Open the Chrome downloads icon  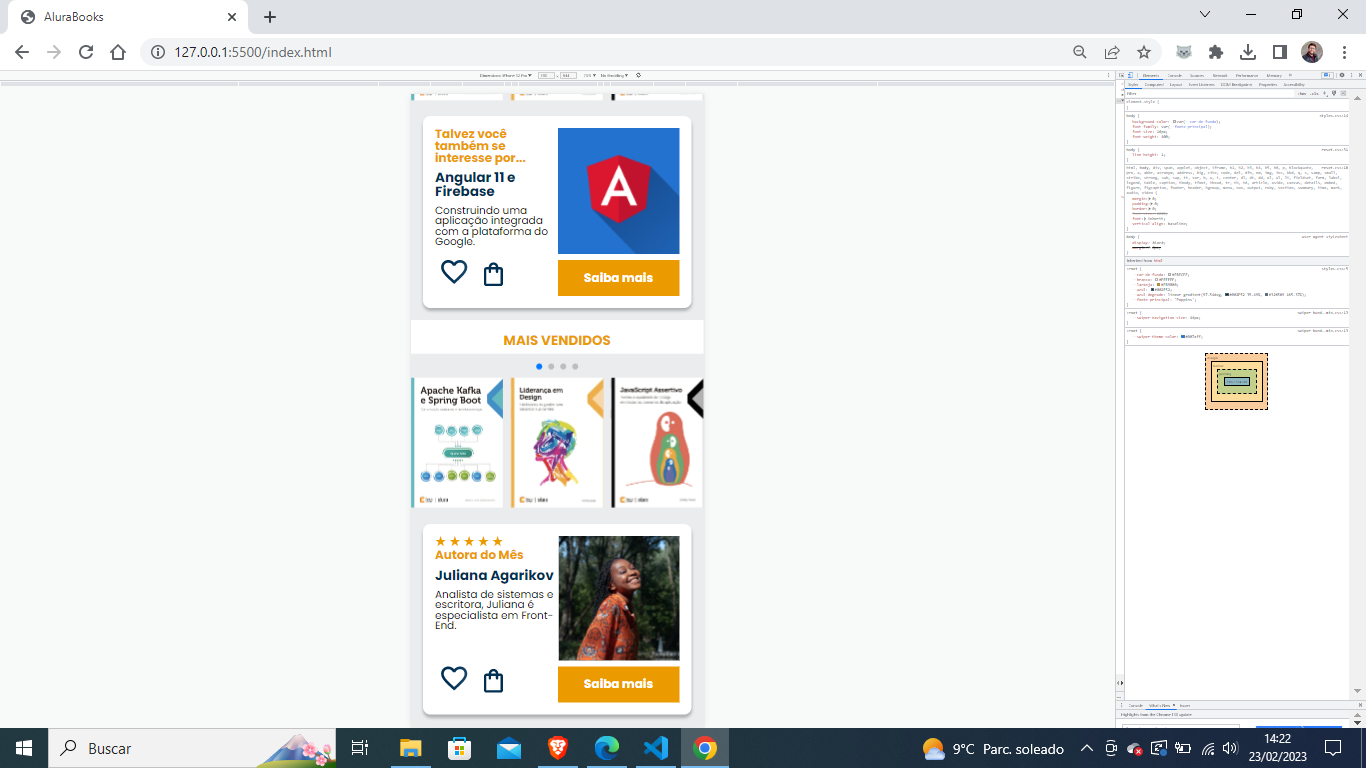click(x=1248, y=52)
